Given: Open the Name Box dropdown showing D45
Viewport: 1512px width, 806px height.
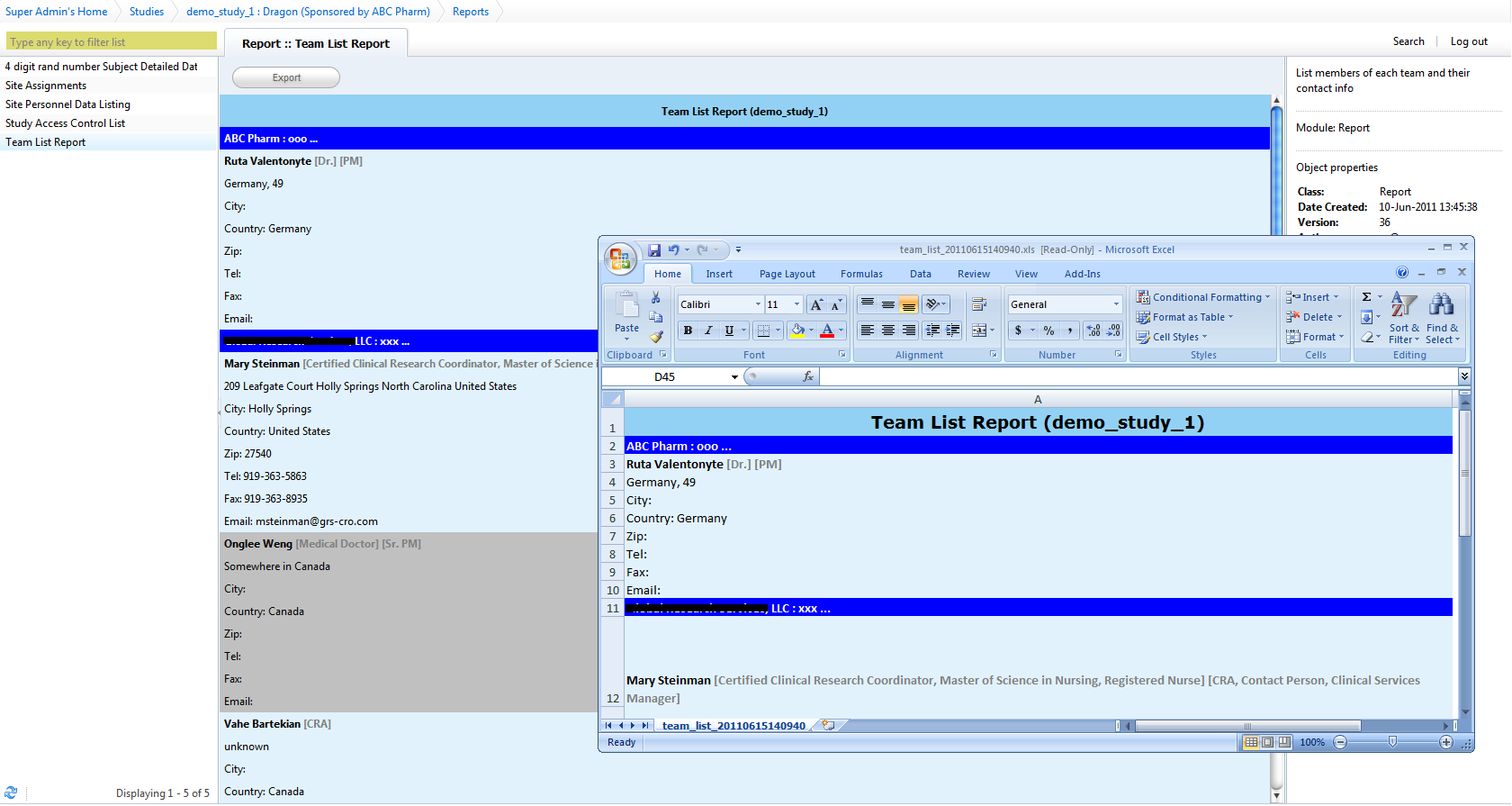Looking at the screenshot, I should tap(734, 377).
